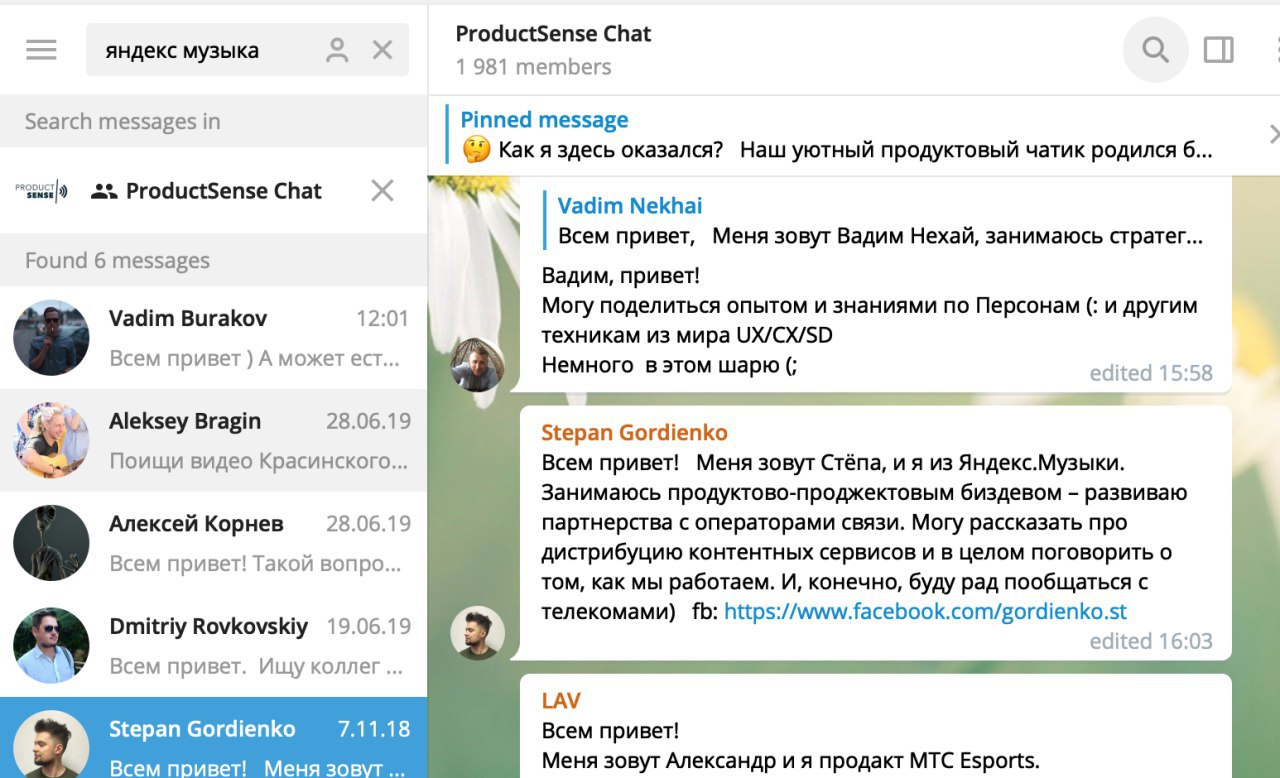Clear the search field text
1280x778 pixels.
382,50
